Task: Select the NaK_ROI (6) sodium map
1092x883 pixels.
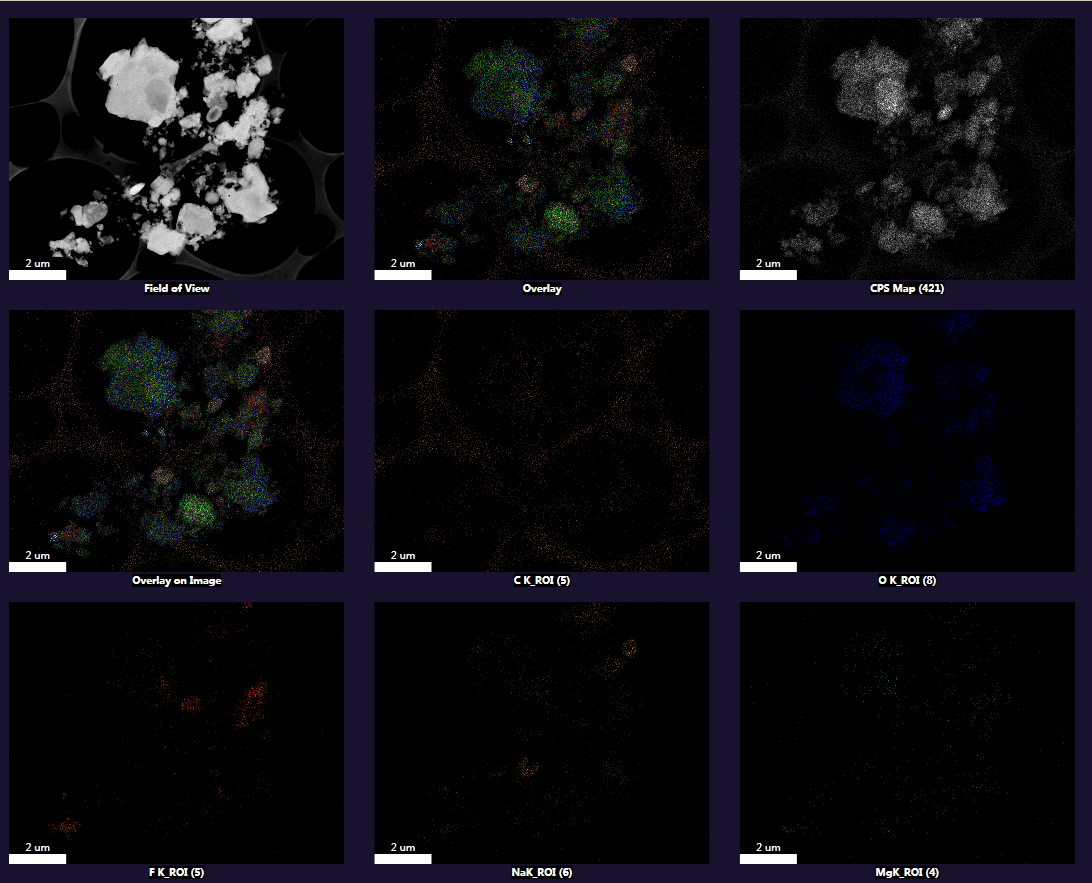Action: [542, 733]
